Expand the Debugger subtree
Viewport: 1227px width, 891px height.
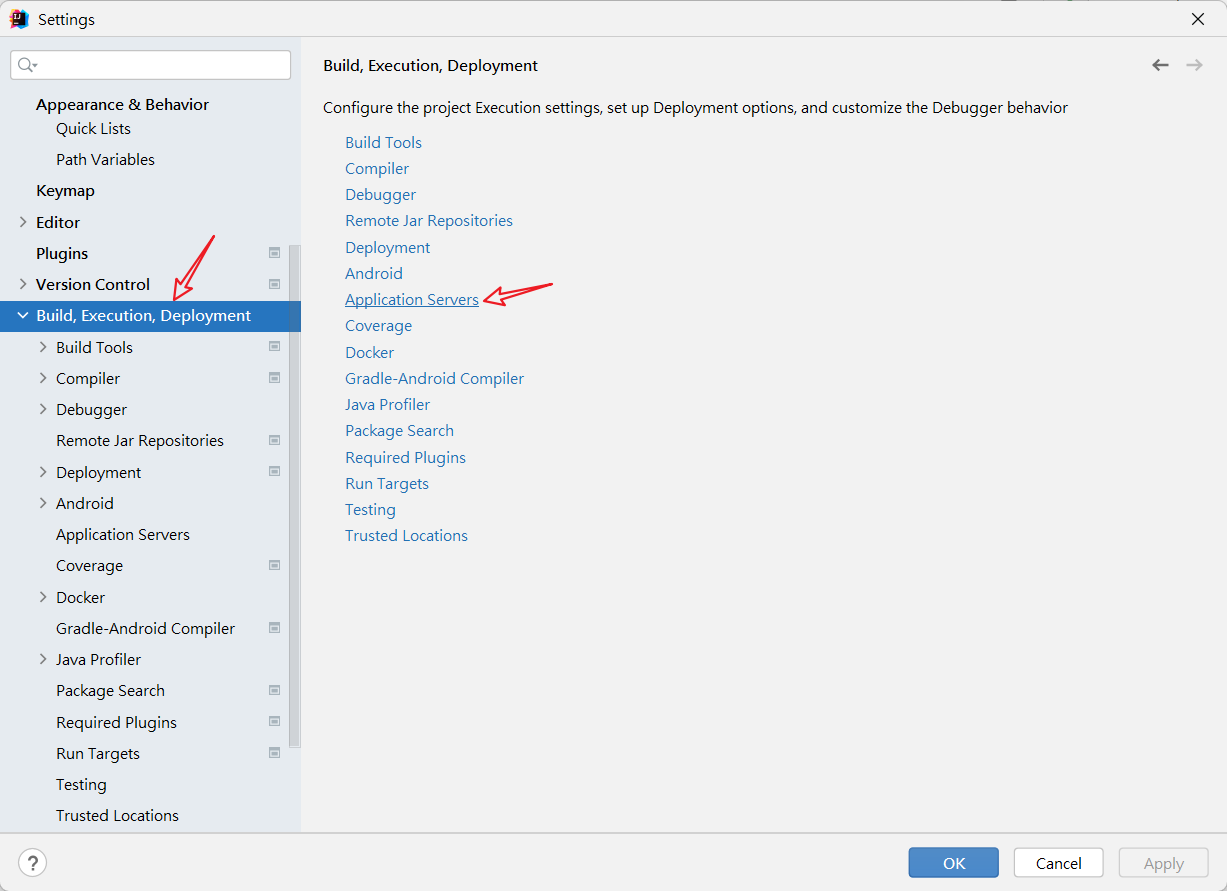point(43,409)
